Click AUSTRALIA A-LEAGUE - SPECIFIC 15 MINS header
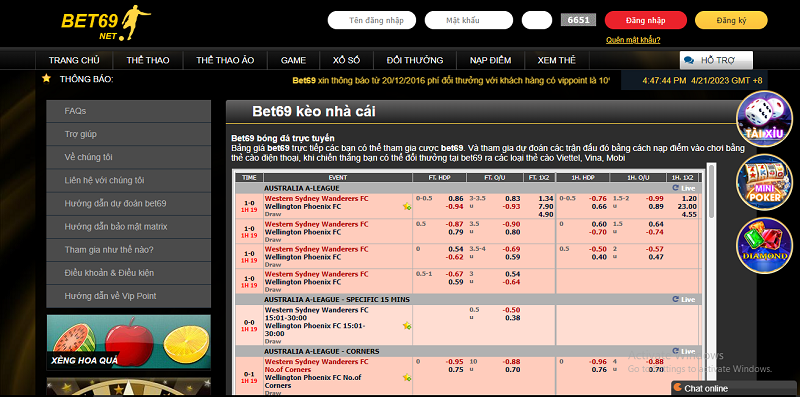The height and width of the screenshot is (397, 800). (337, 299)
